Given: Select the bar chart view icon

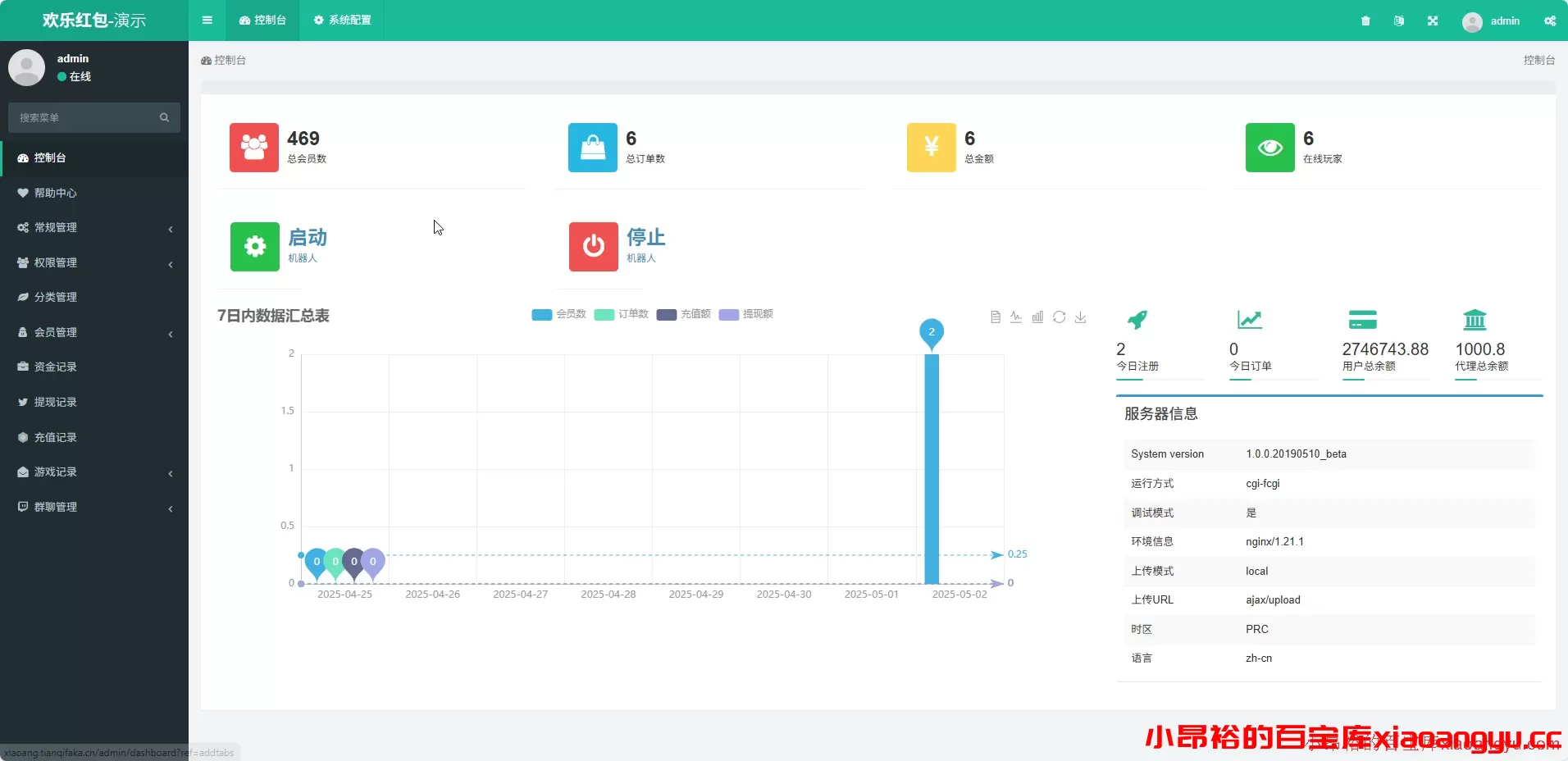Looking at the screenshot, I should point(1037,317).
